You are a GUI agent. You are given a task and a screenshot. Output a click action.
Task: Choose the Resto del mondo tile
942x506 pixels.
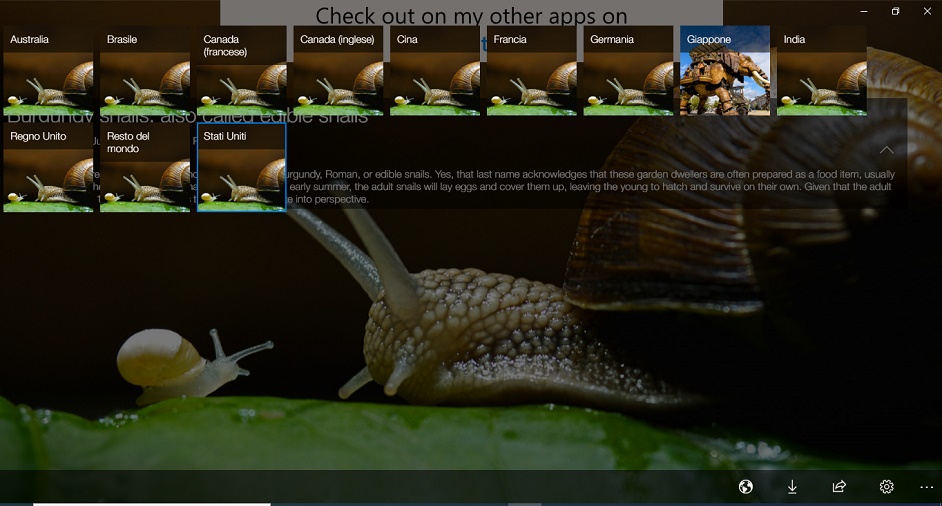click(x=145, y=167)
